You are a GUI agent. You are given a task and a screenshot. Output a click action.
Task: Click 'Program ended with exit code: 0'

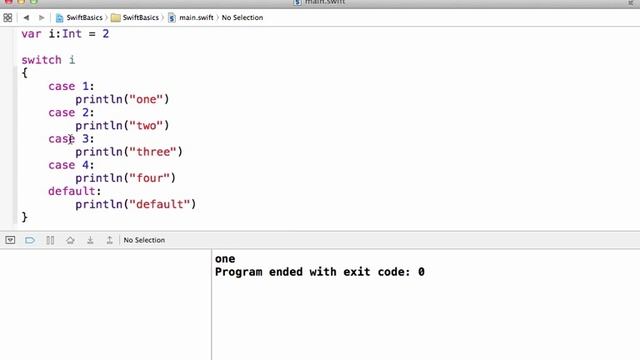[x=320, y=272]
